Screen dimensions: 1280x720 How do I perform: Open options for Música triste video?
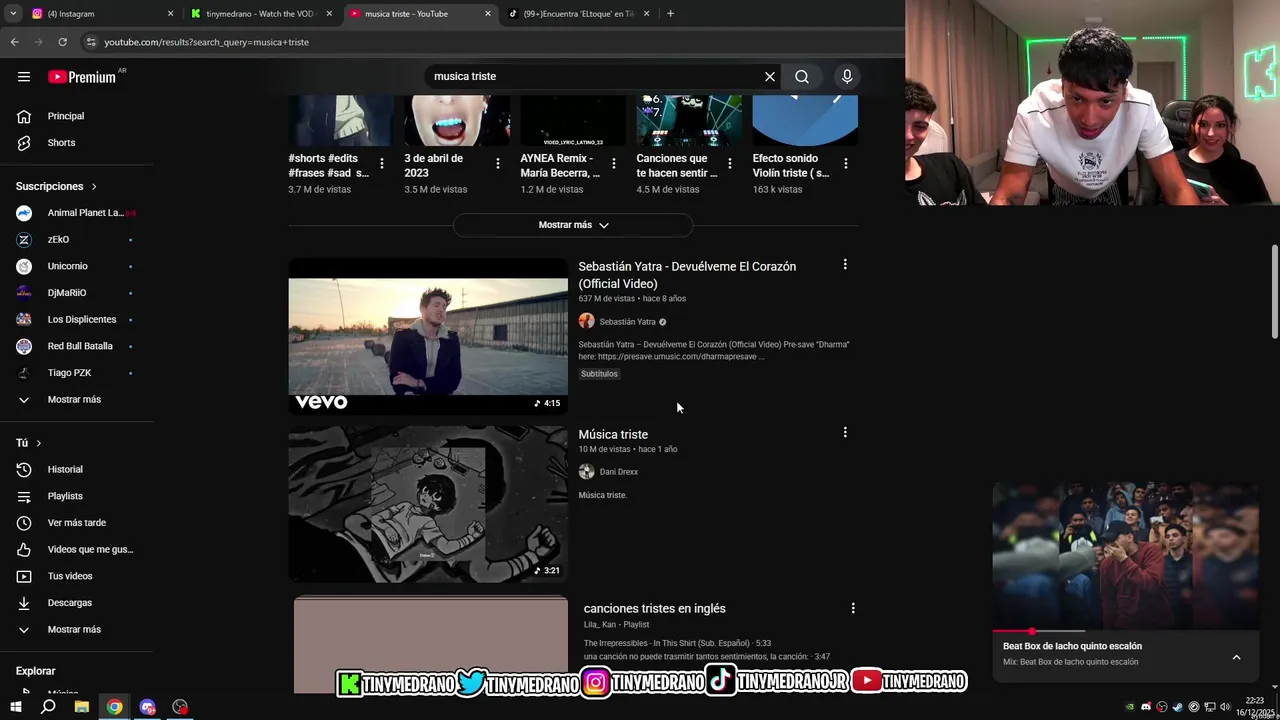point(845,433)
